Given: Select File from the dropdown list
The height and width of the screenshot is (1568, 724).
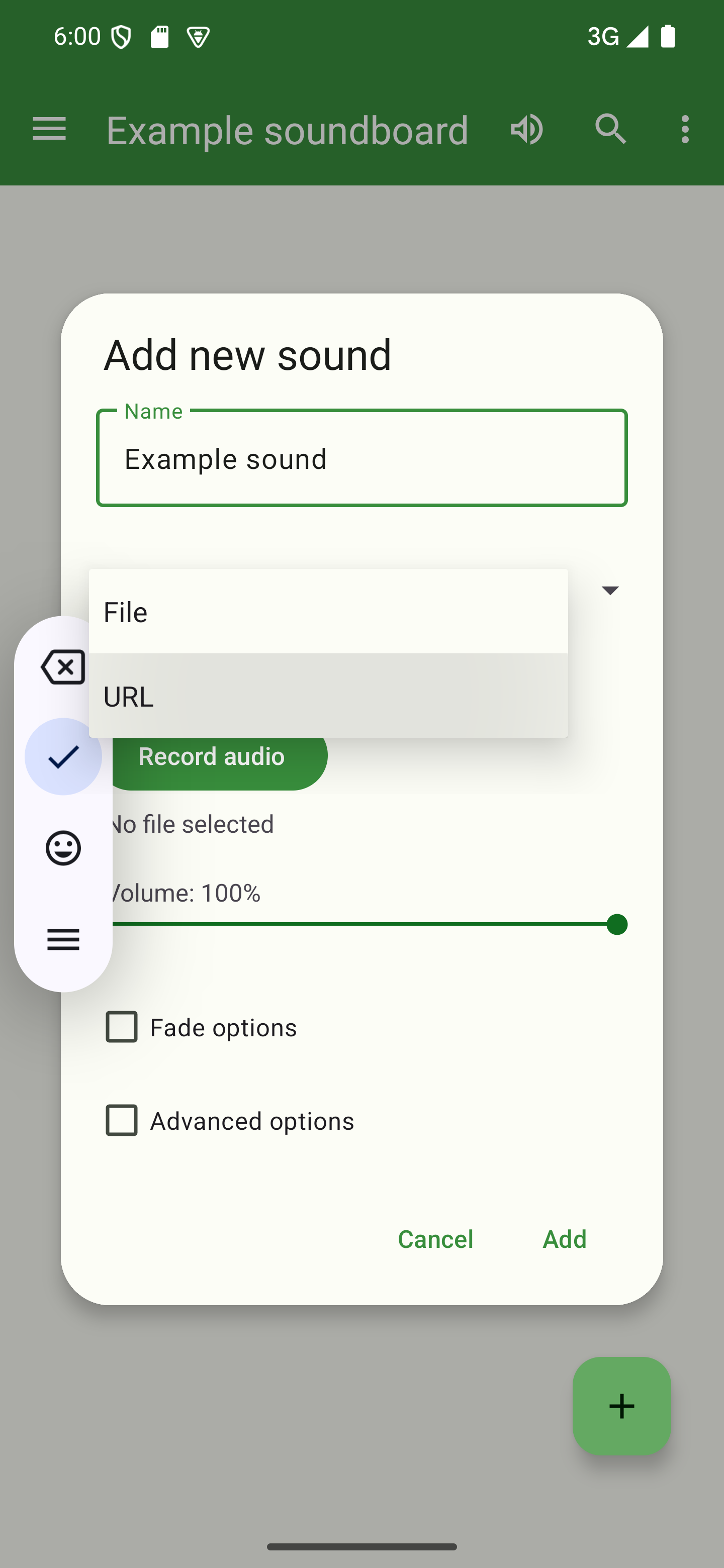Looking at the screenshot, I should click(x=328, y=612).
